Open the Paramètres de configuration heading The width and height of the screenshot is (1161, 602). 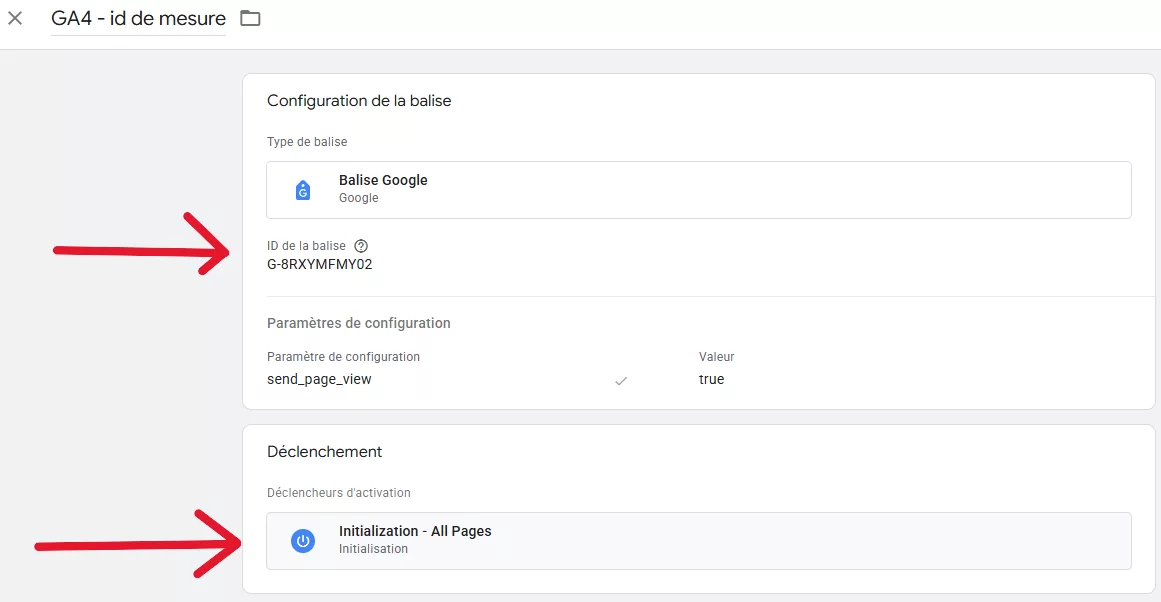358,322
